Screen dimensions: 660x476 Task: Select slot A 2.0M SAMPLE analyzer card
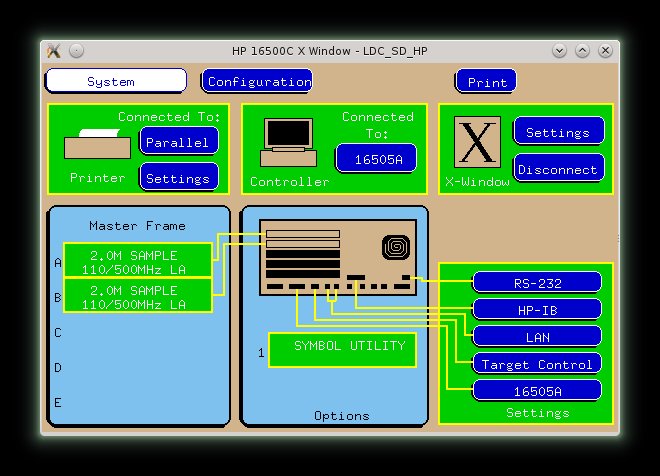138,260
